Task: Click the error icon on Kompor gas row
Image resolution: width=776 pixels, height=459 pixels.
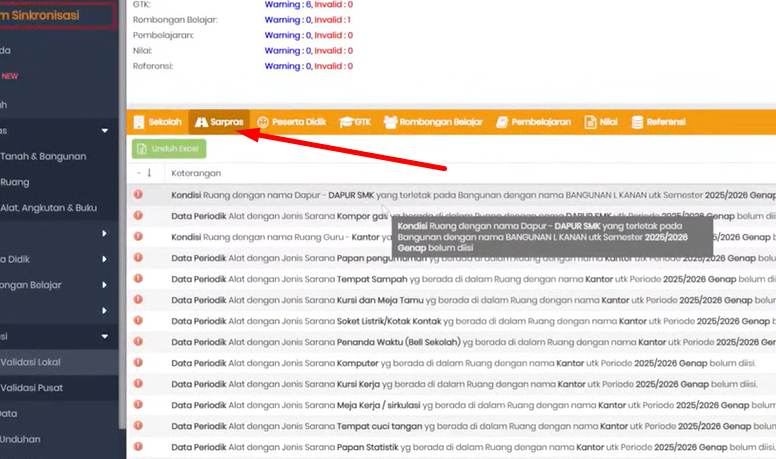Action: (x=138, y=216)
